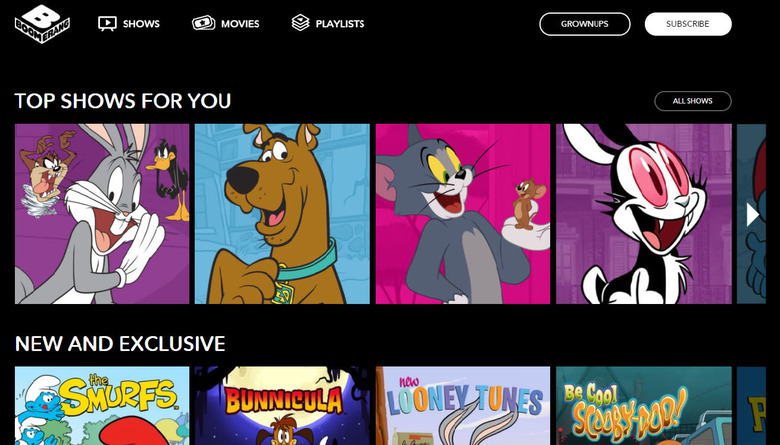Open Be Cool Scooby-Doo tile
Image resolution: width=780 pixels, height=445 pixels.
click(x=643, y=405)
